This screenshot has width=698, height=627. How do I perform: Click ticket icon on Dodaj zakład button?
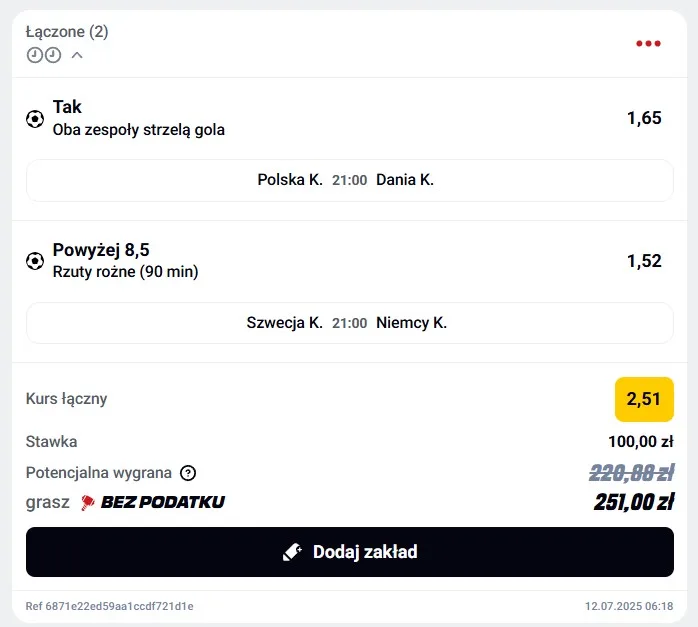(x=292, y=552)
